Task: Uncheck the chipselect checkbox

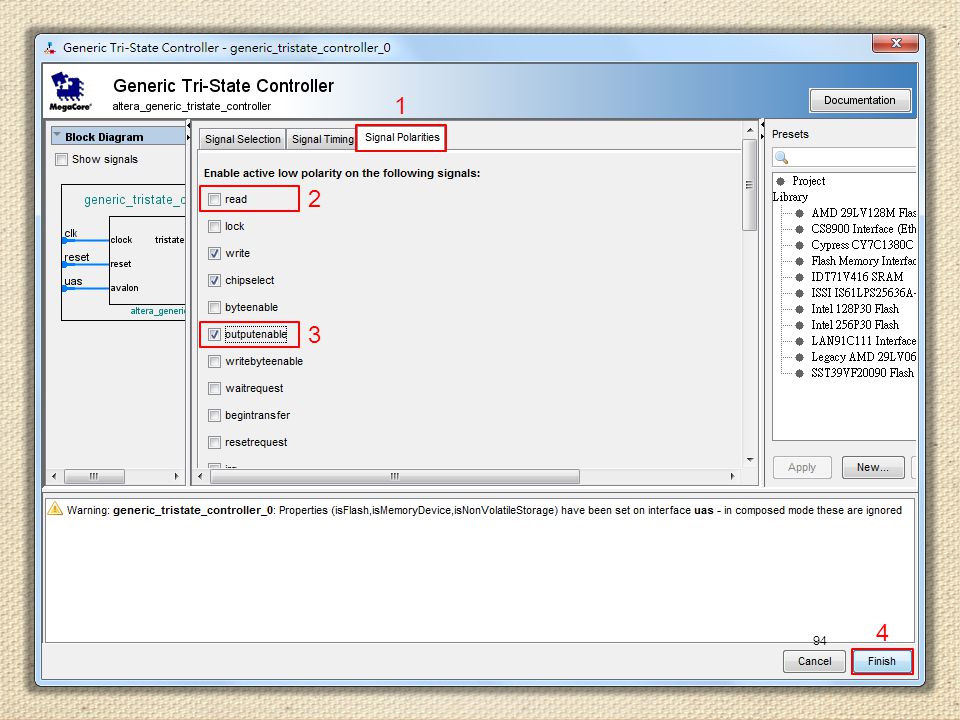Action: coord(214,280)
